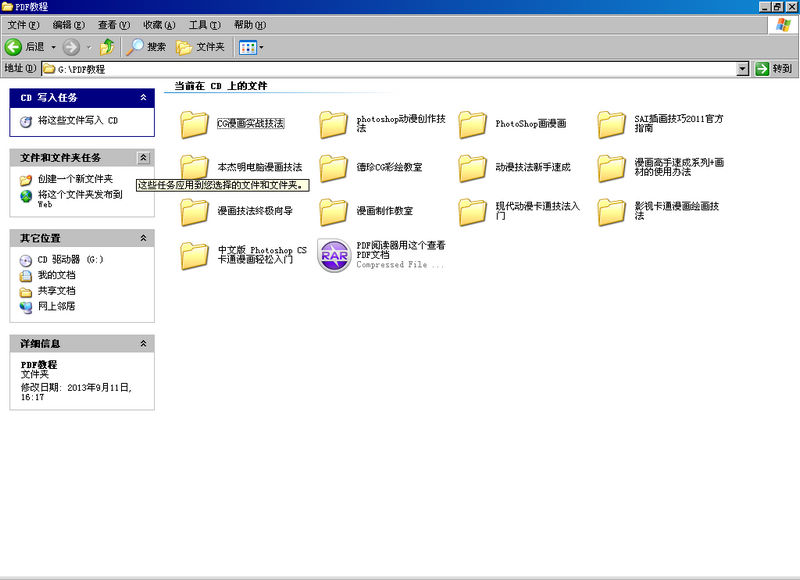Click the Up one level folder icon
Screen dimensions: 800x580
coord(107,47)
